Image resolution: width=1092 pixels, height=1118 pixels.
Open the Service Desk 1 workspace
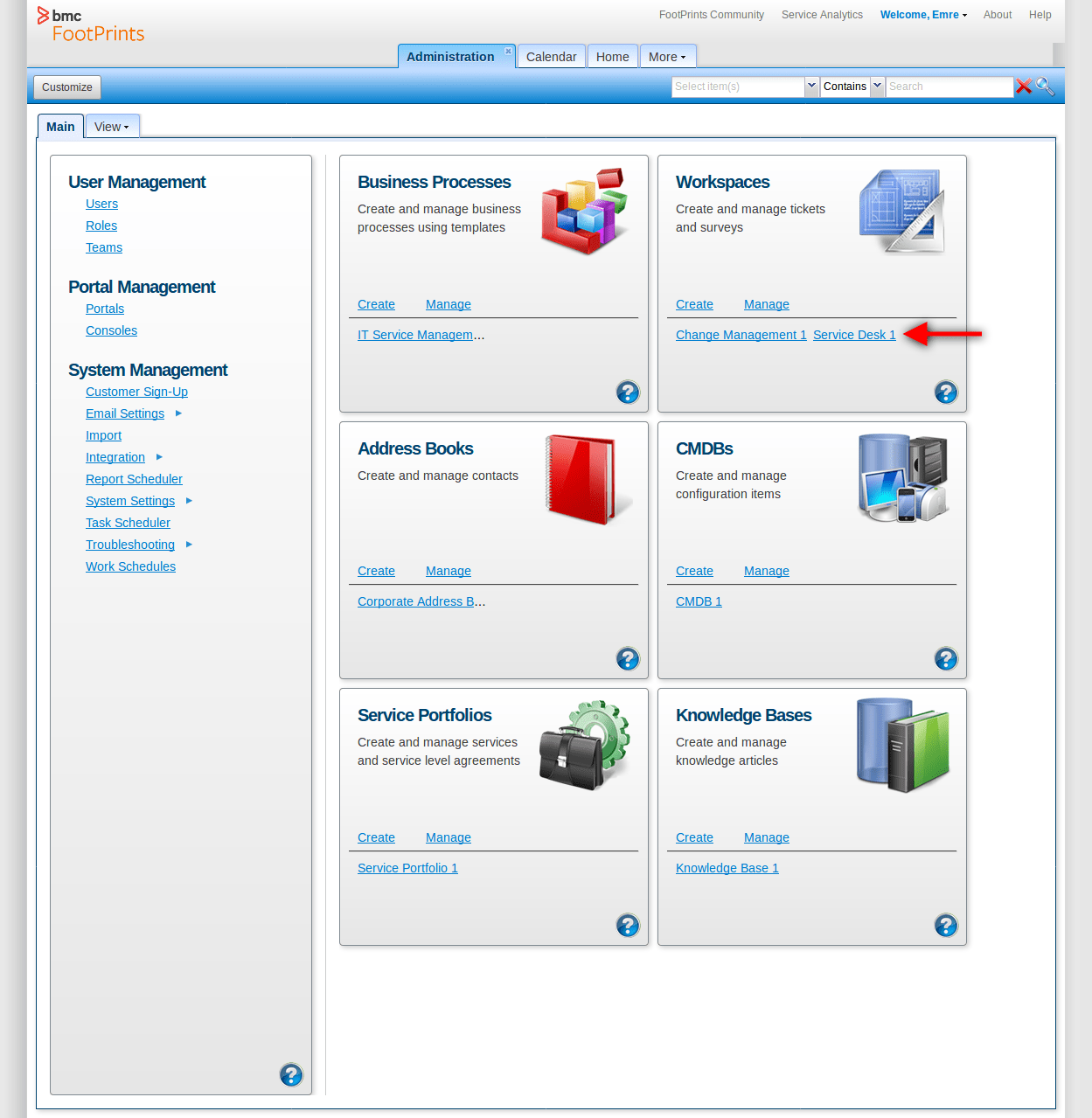[x=854, y=335]
